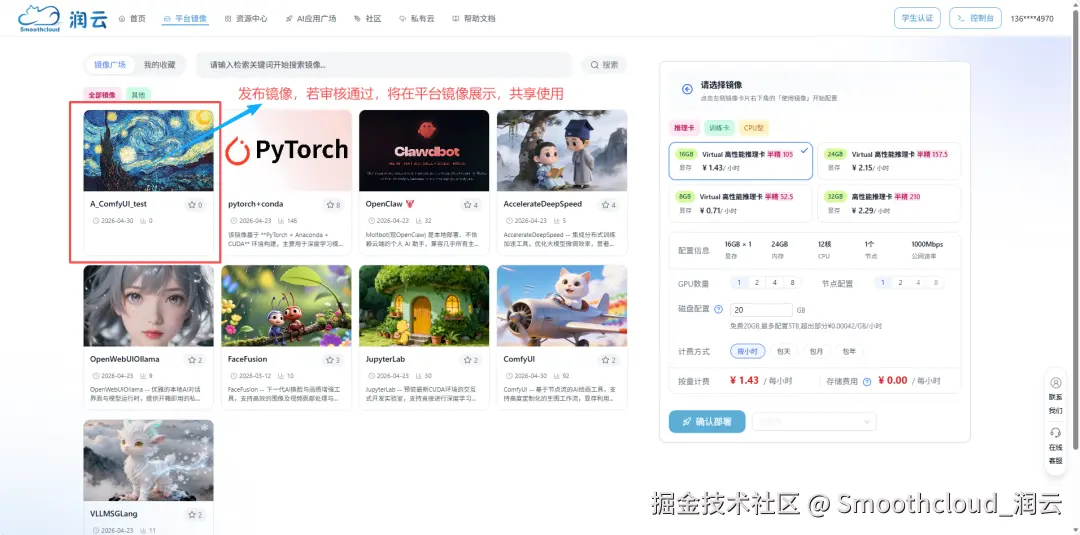Open the 私有云 nav item

tap(417, 19)
